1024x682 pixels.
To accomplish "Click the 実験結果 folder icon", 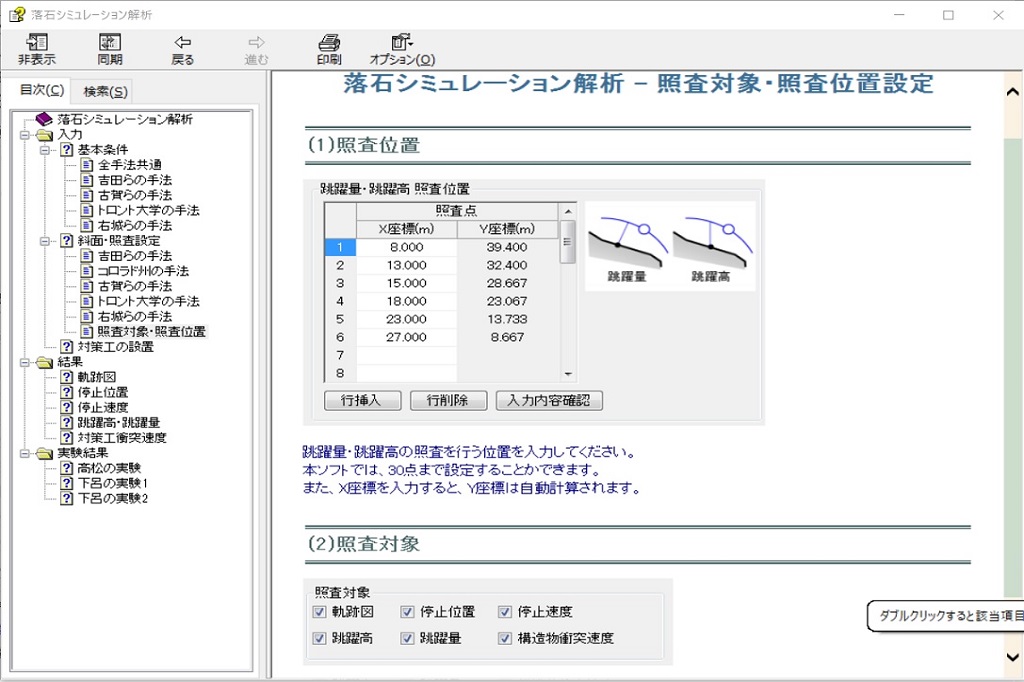I will [x=44, y=453].
